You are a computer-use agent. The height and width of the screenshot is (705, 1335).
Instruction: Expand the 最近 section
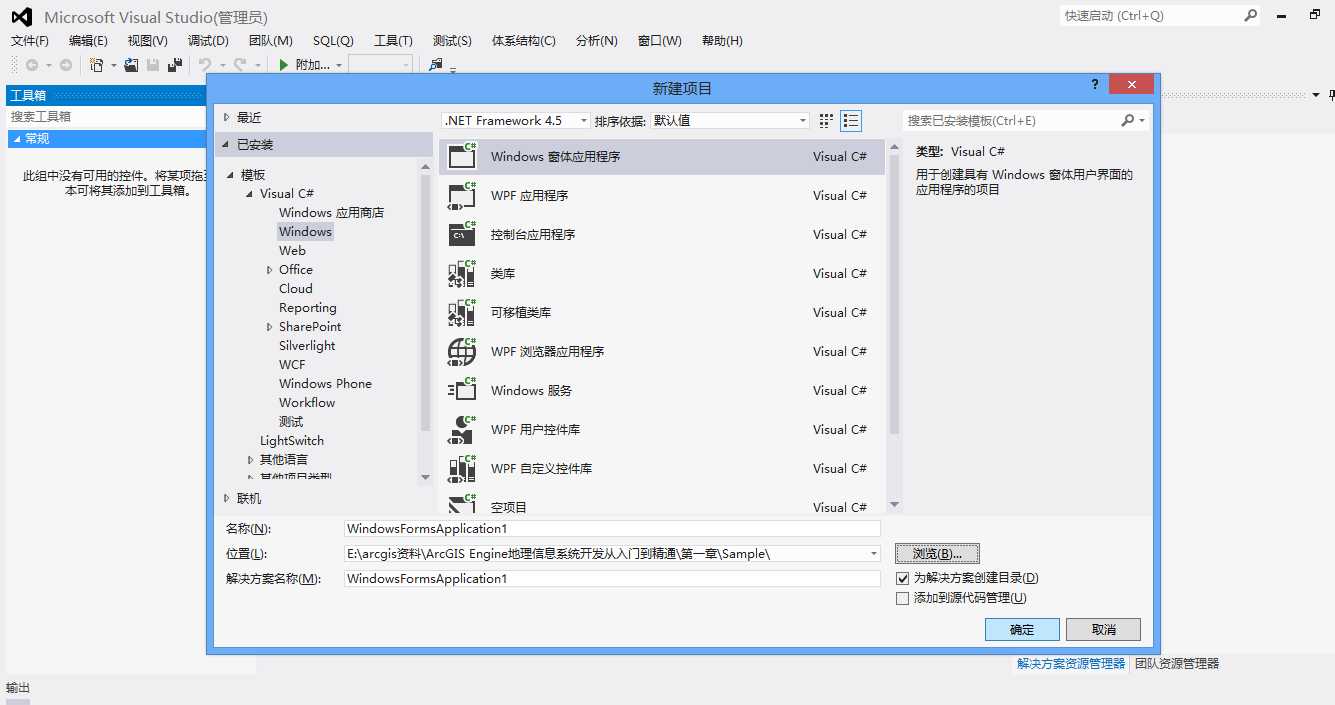click(227, 117)
